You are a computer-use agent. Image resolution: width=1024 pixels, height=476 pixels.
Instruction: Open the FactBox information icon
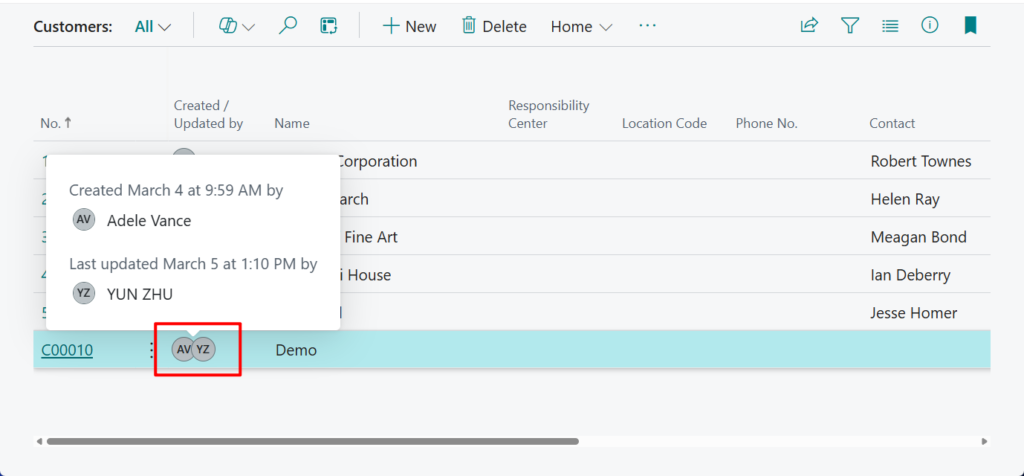930,26
